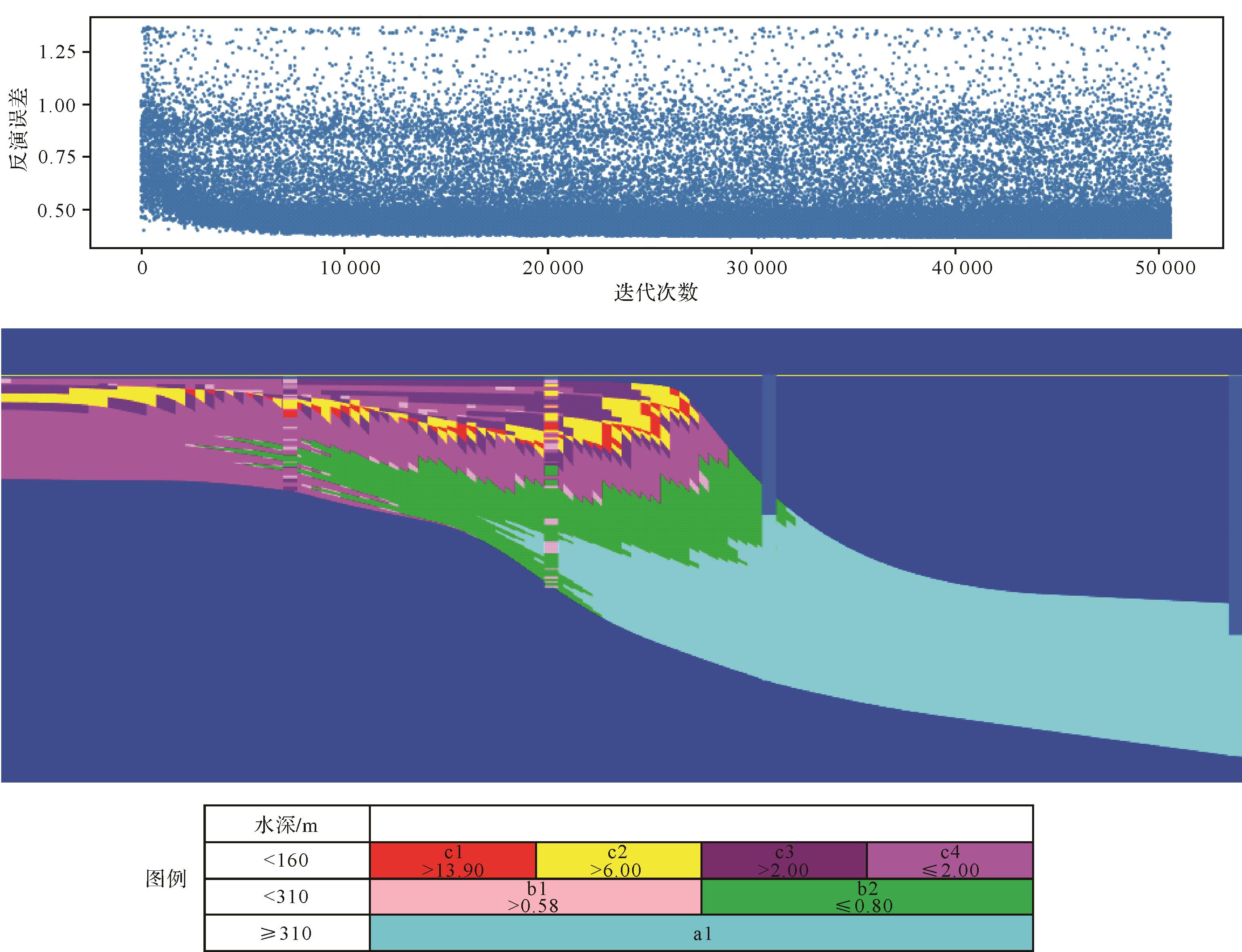Click the pink b1 legend swatch

535,897
